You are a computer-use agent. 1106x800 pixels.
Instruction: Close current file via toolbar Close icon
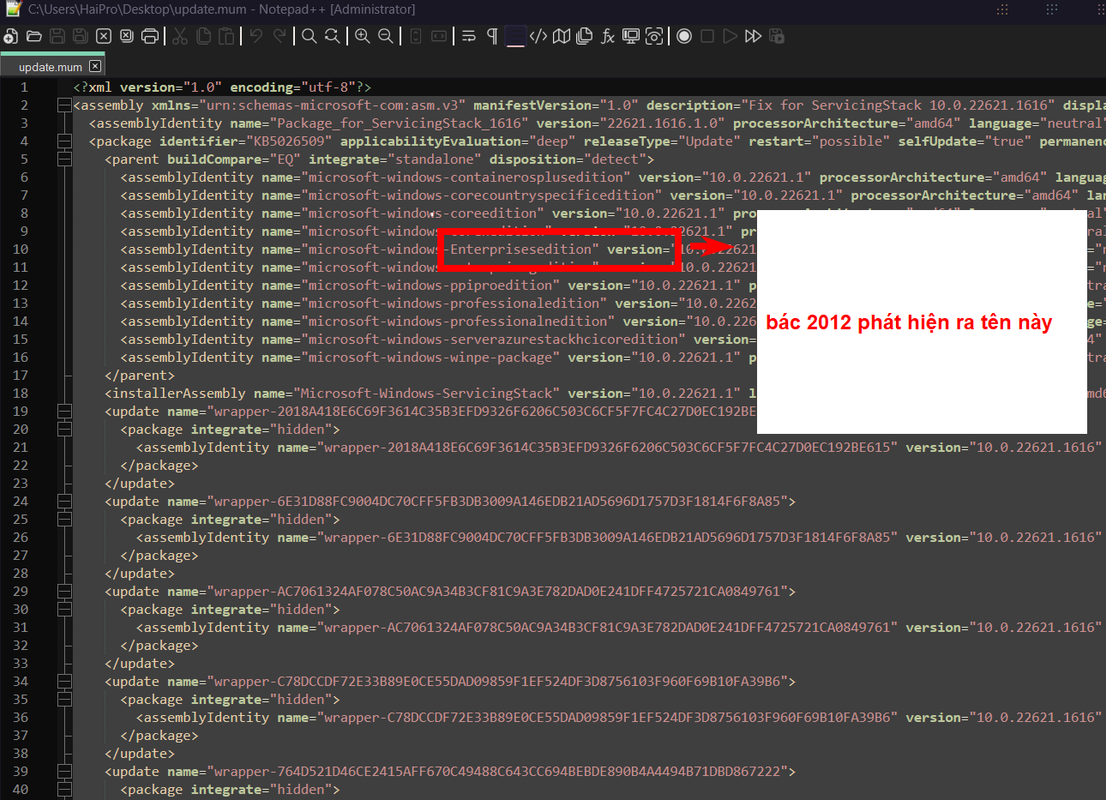tap(104, 37)
